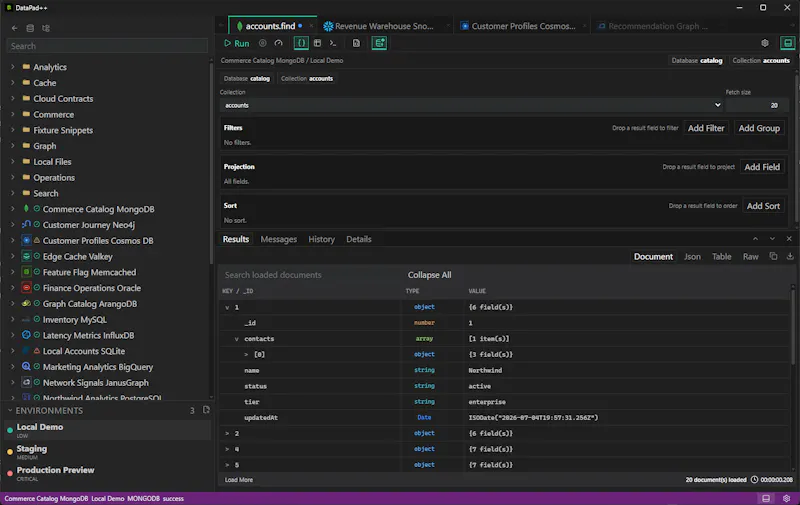Click the Marketing Analytics BigQuery icon

27,367
